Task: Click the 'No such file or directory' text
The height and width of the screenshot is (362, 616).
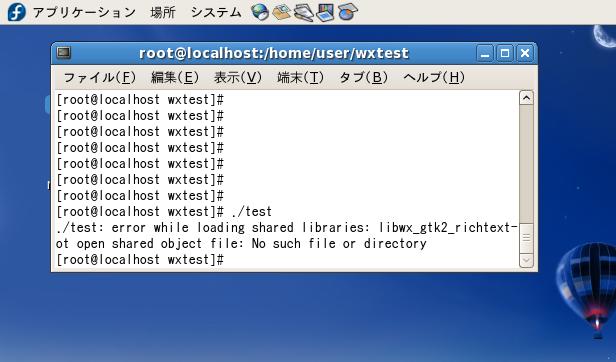Action: tap(339, 244)
